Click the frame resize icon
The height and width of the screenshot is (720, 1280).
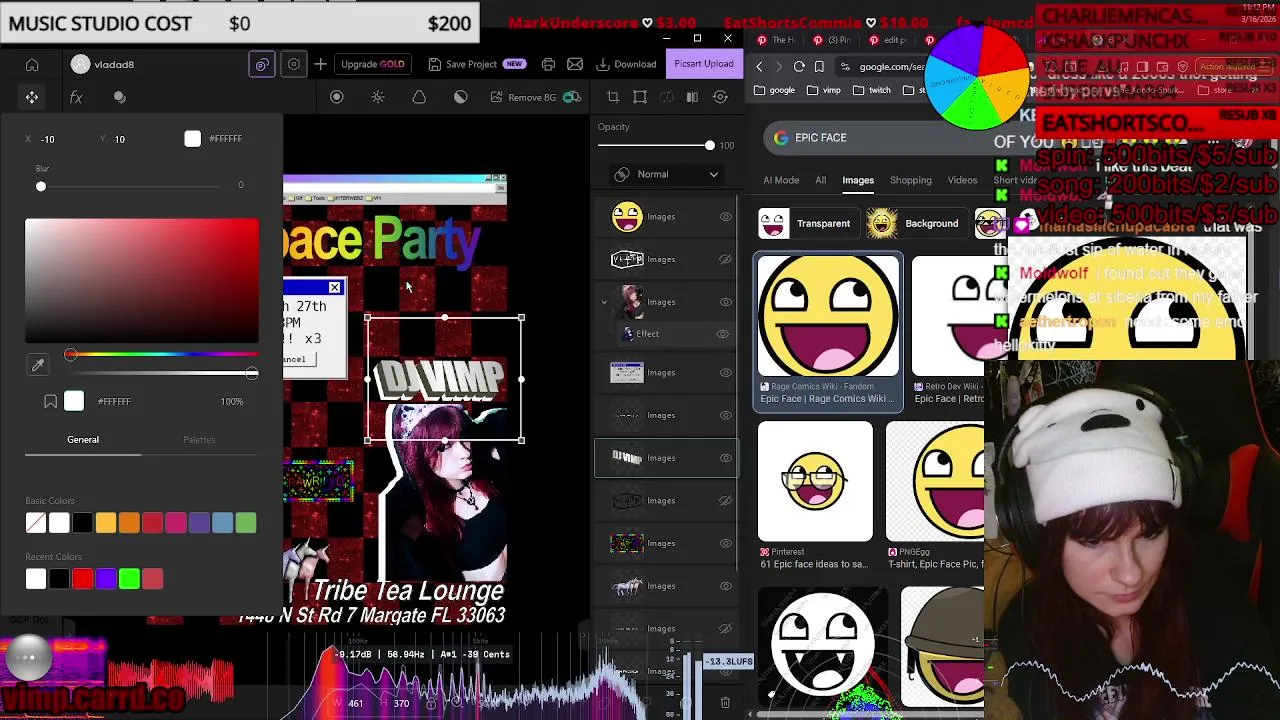click(x=640, y=97)
